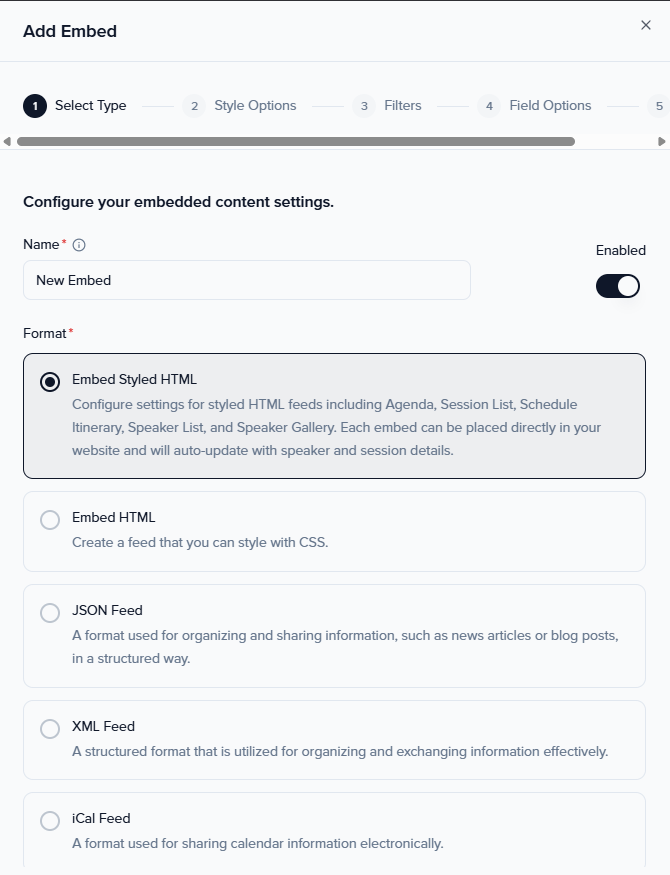Click the partially visible step 5 circle
670x875 pixels.
[657, 106]
